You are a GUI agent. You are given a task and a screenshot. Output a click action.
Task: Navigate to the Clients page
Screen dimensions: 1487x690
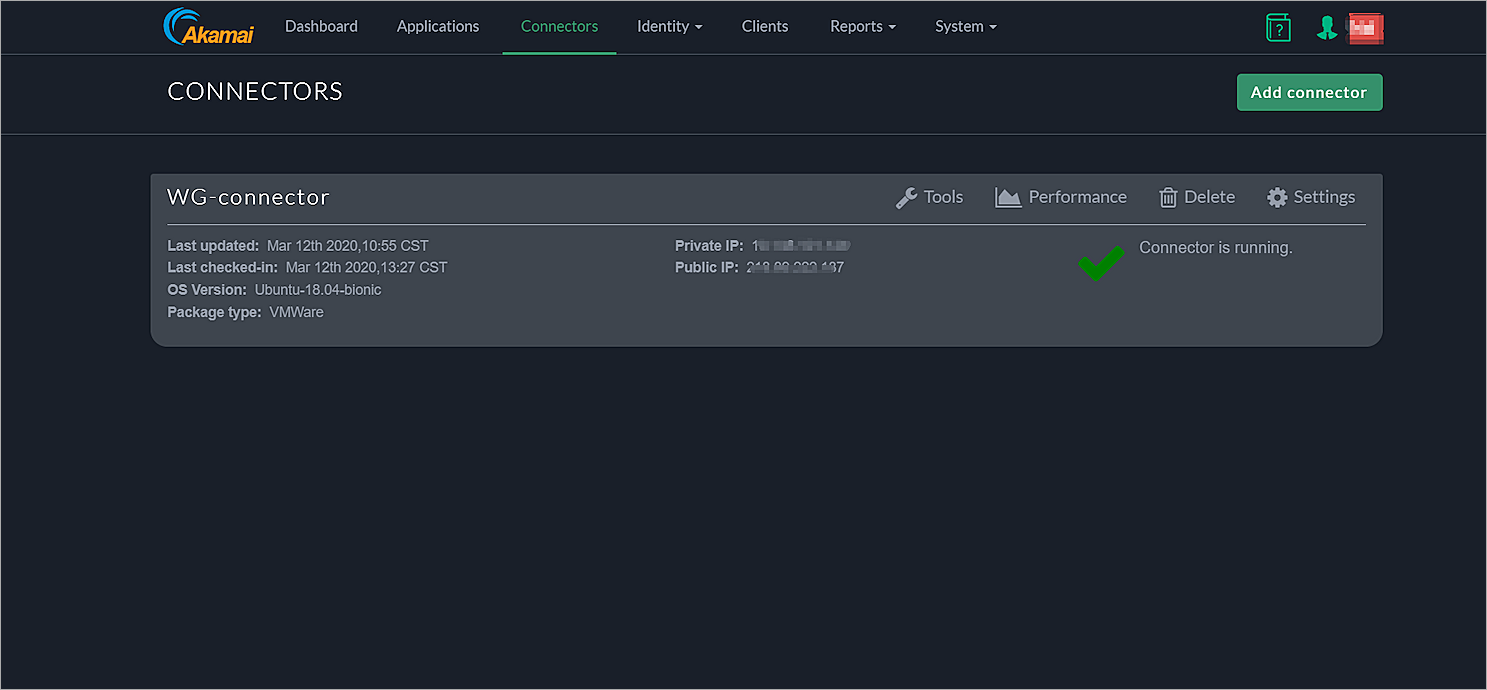click(765, 27)
